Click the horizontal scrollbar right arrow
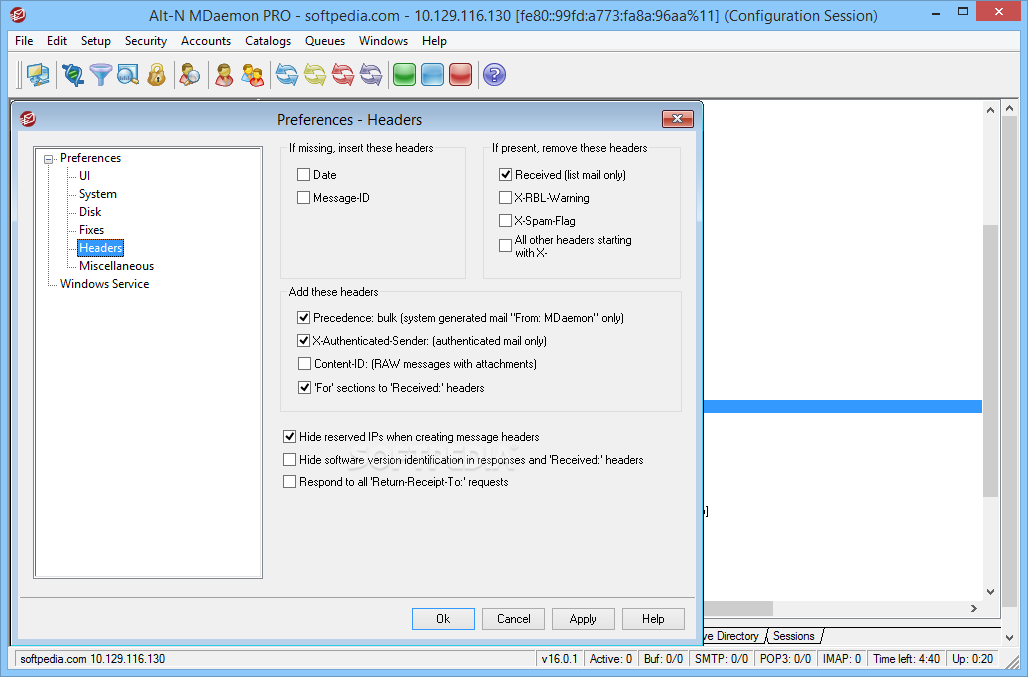 coord(974,608)
